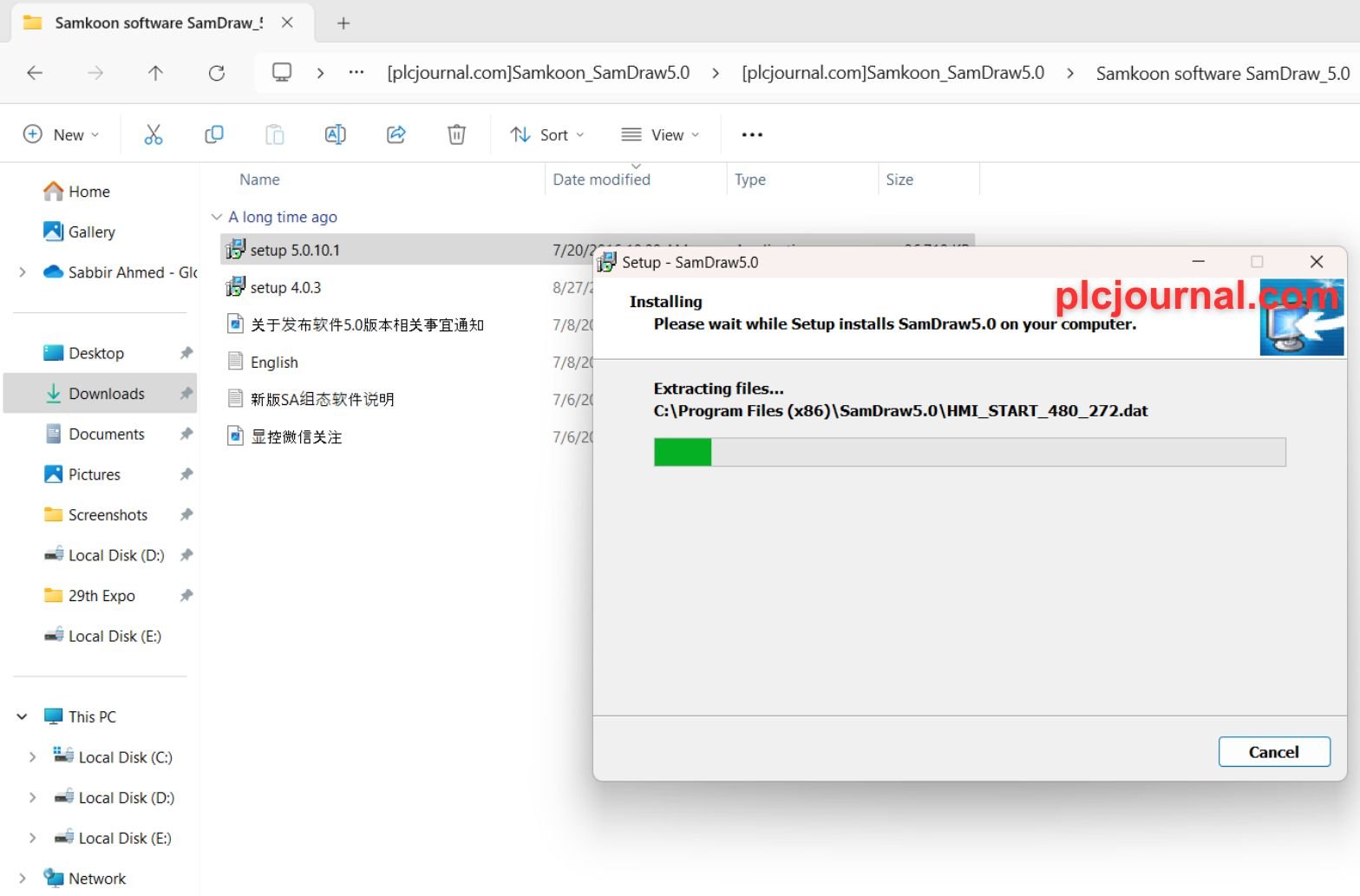Open the View dropdown menu
The image size is (1360, 896).
660,134
